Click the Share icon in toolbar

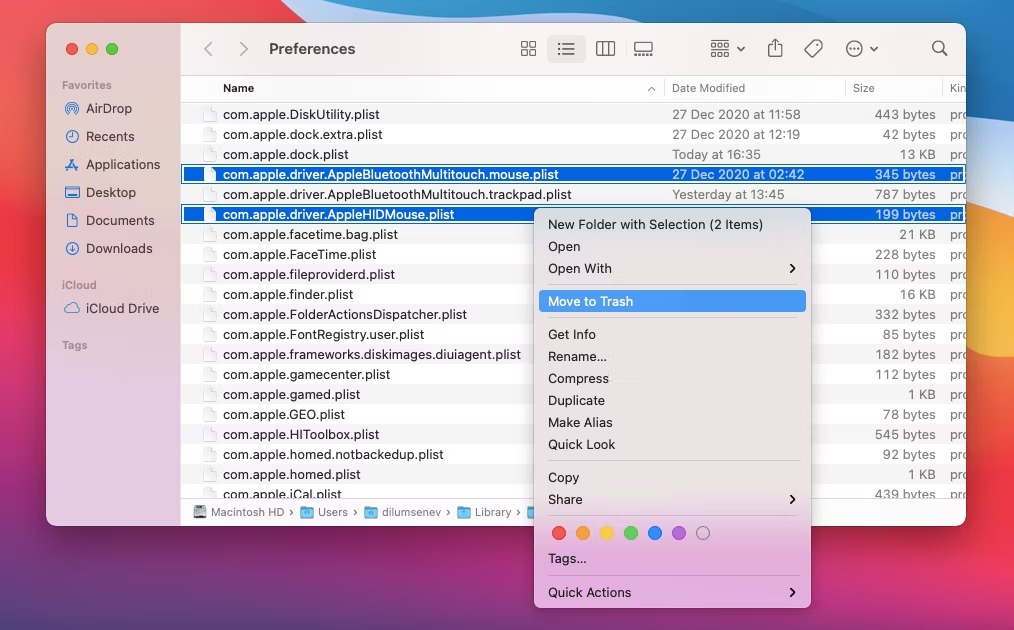tap(775, 49)
